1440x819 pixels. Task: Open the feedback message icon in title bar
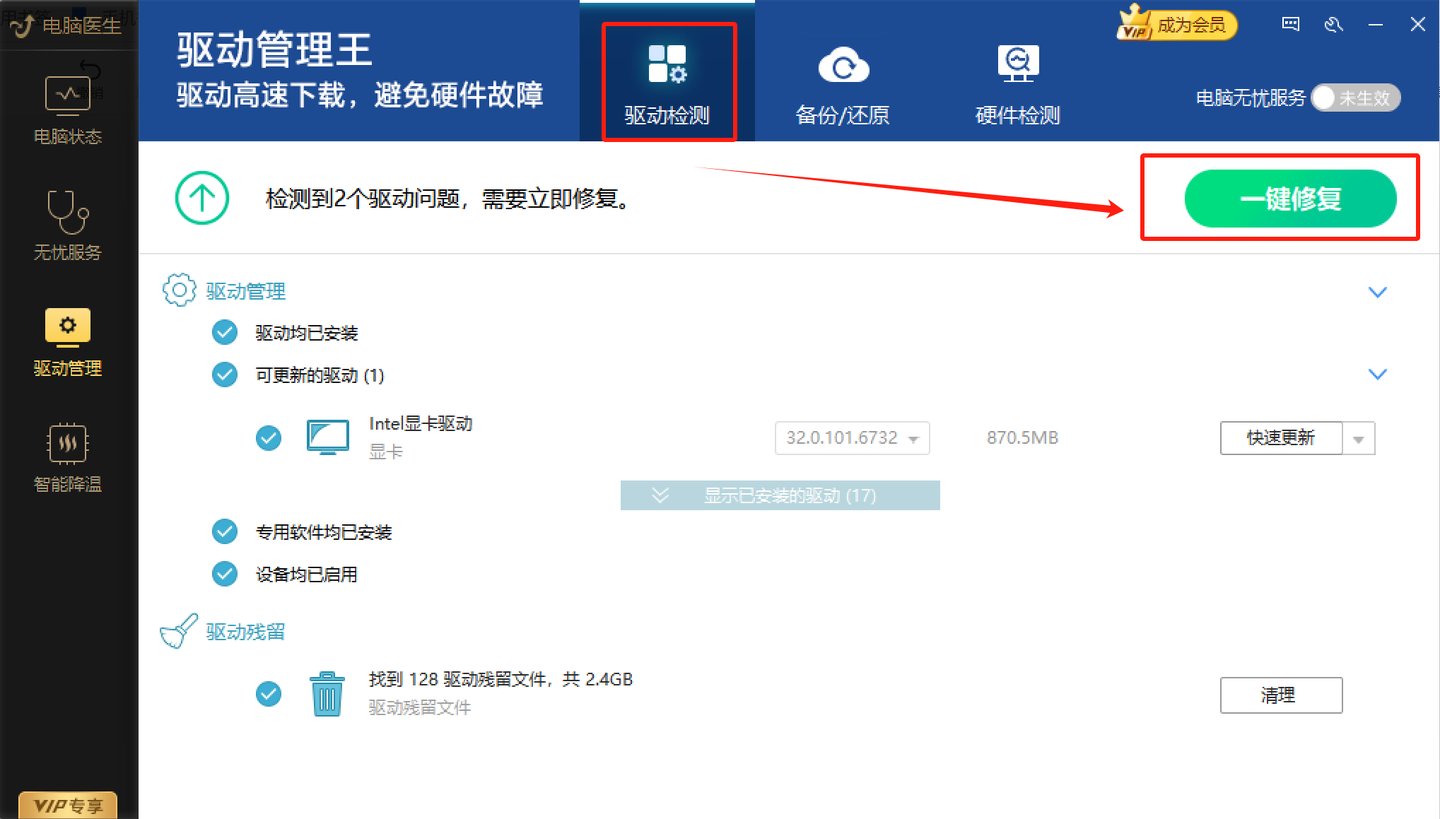pos(1290,24)
